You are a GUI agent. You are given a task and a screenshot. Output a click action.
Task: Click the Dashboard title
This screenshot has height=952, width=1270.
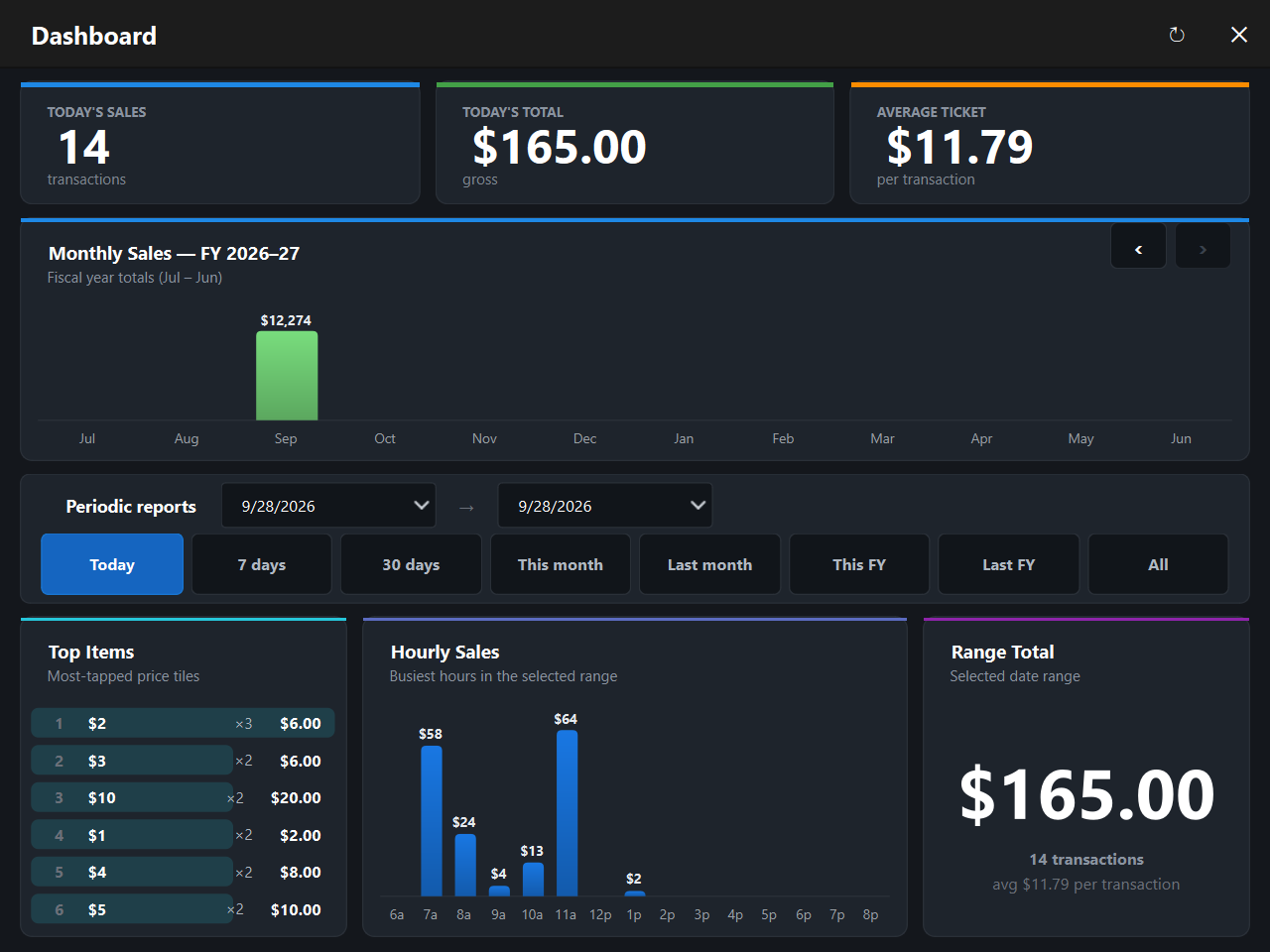point(94,36)
